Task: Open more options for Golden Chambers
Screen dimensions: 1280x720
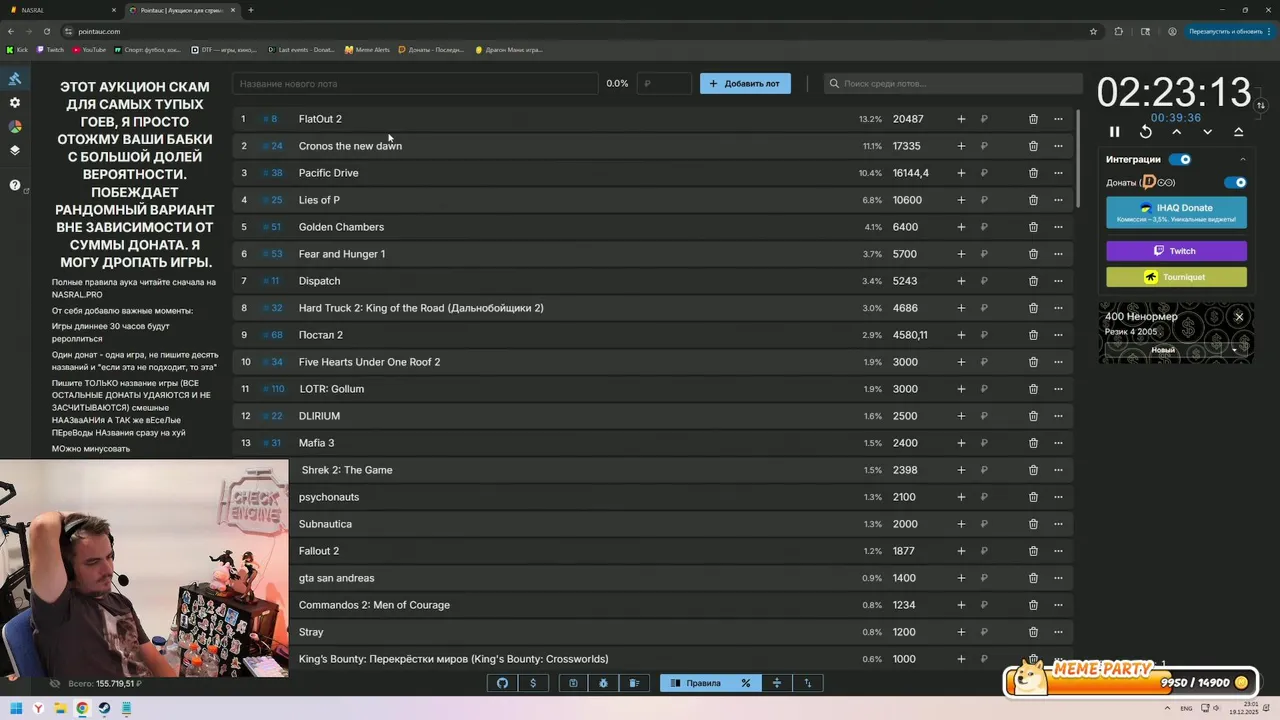Action: click(x=1058, y=227)
